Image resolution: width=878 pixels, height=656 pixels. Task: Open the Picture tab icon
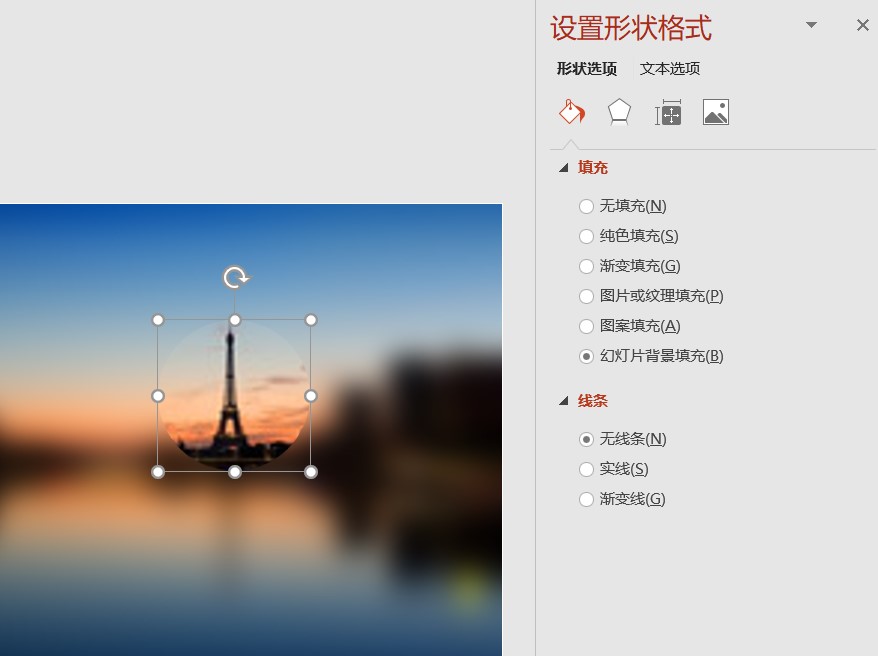716,112
